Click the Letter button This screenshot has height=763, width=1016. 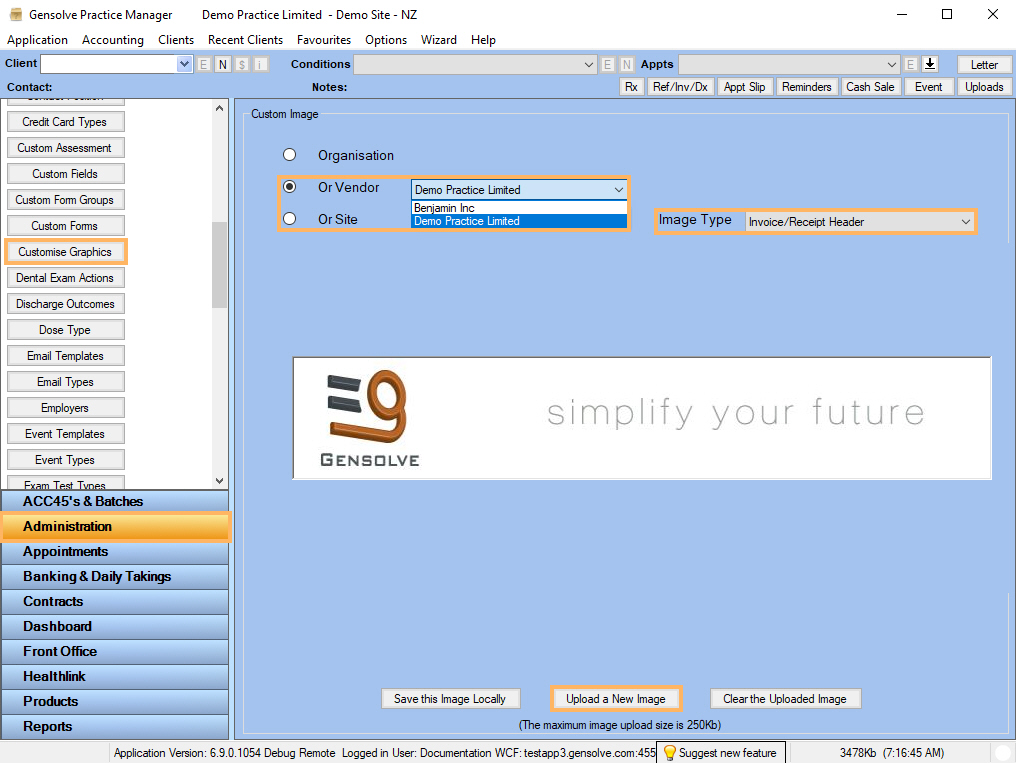click(984, 64)
